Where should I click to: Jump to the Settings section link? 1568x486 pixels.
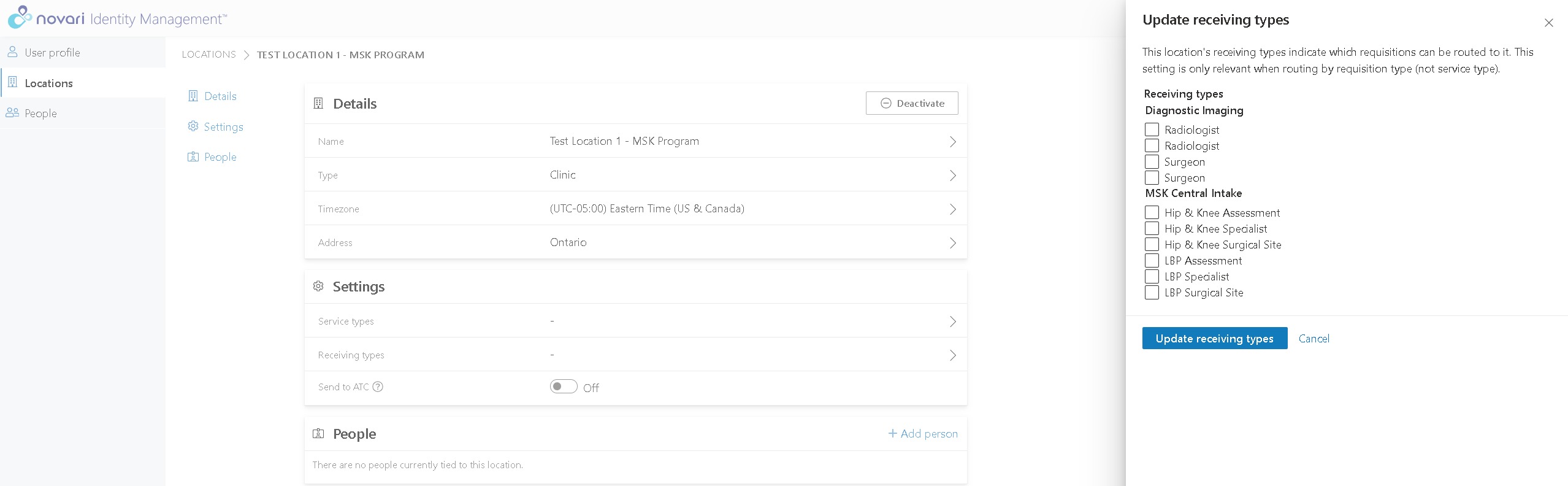(x=215, y=126)
